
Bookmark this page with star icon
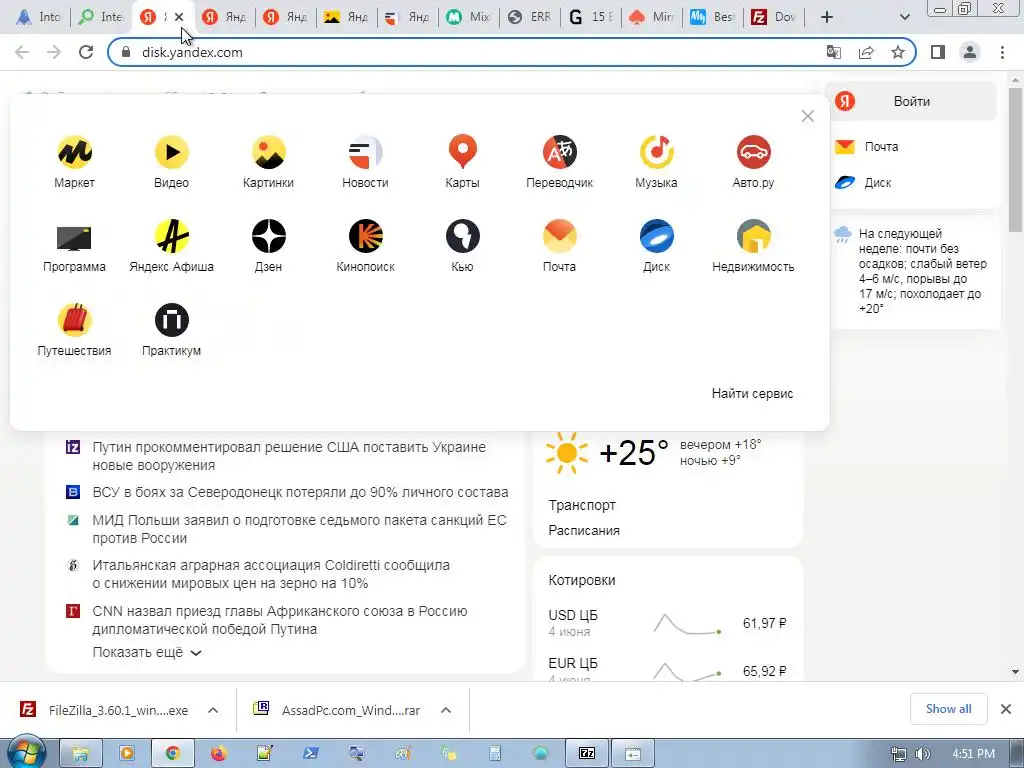(x=898, y=52)
